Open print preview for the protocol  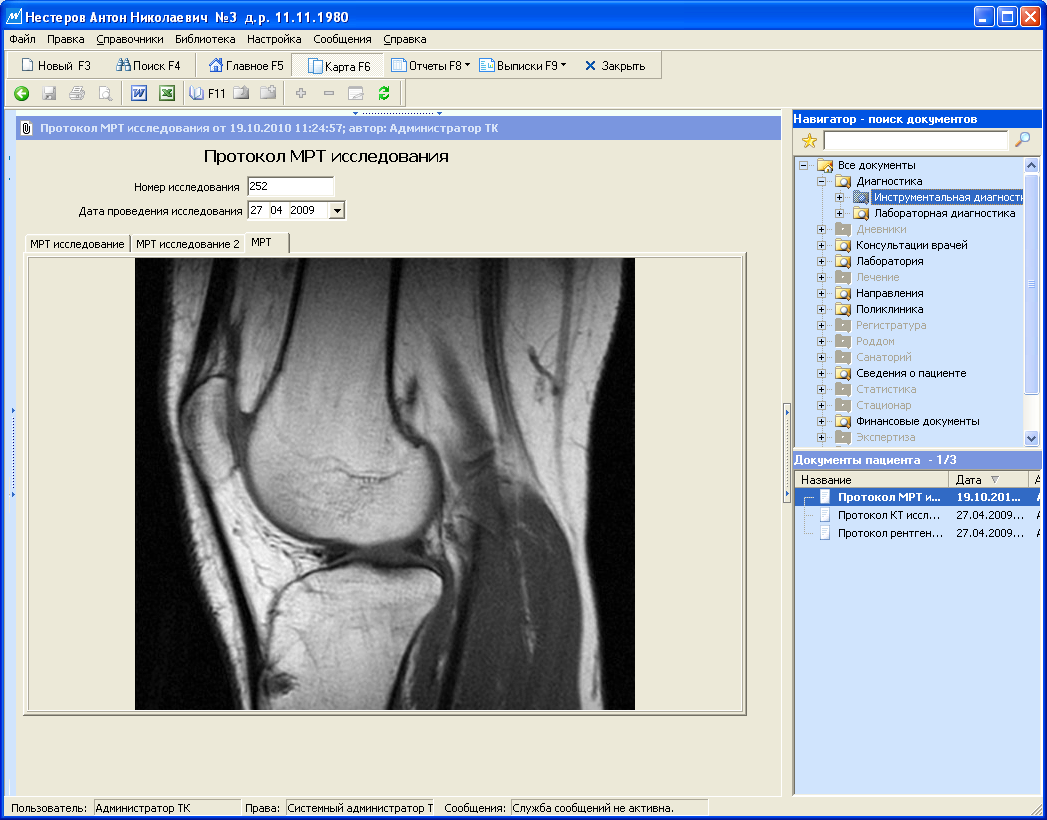104,92
